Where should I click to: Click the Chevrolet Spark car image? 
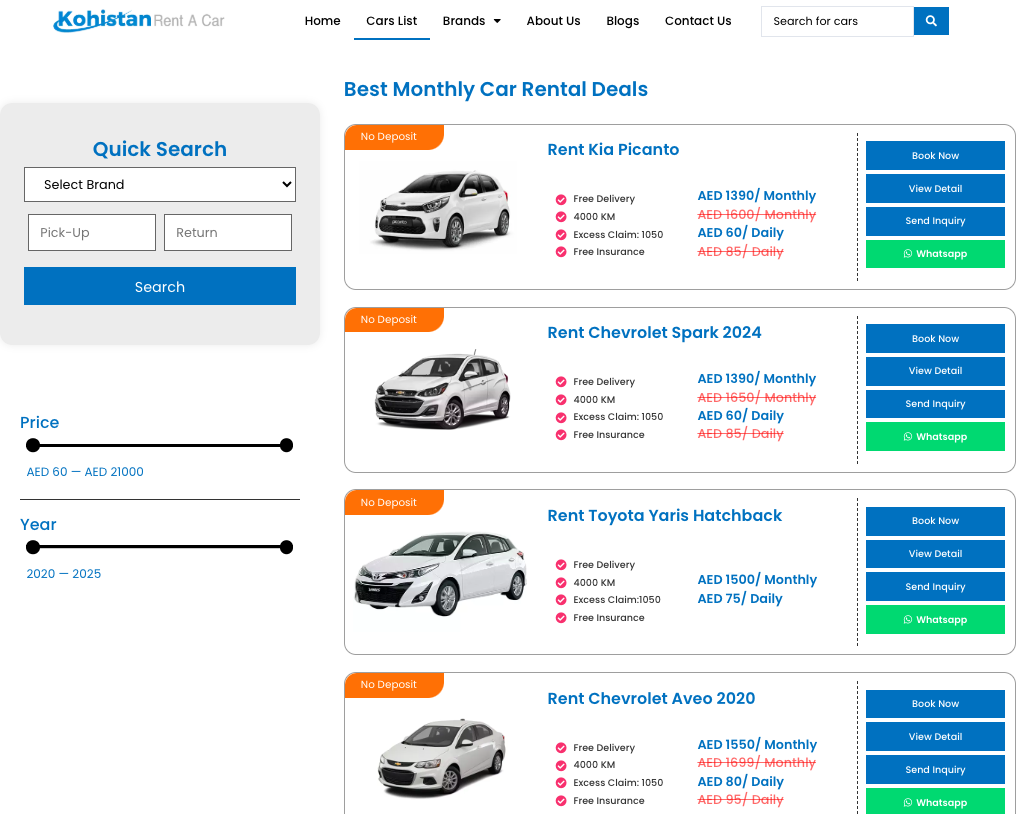[441, 391]
